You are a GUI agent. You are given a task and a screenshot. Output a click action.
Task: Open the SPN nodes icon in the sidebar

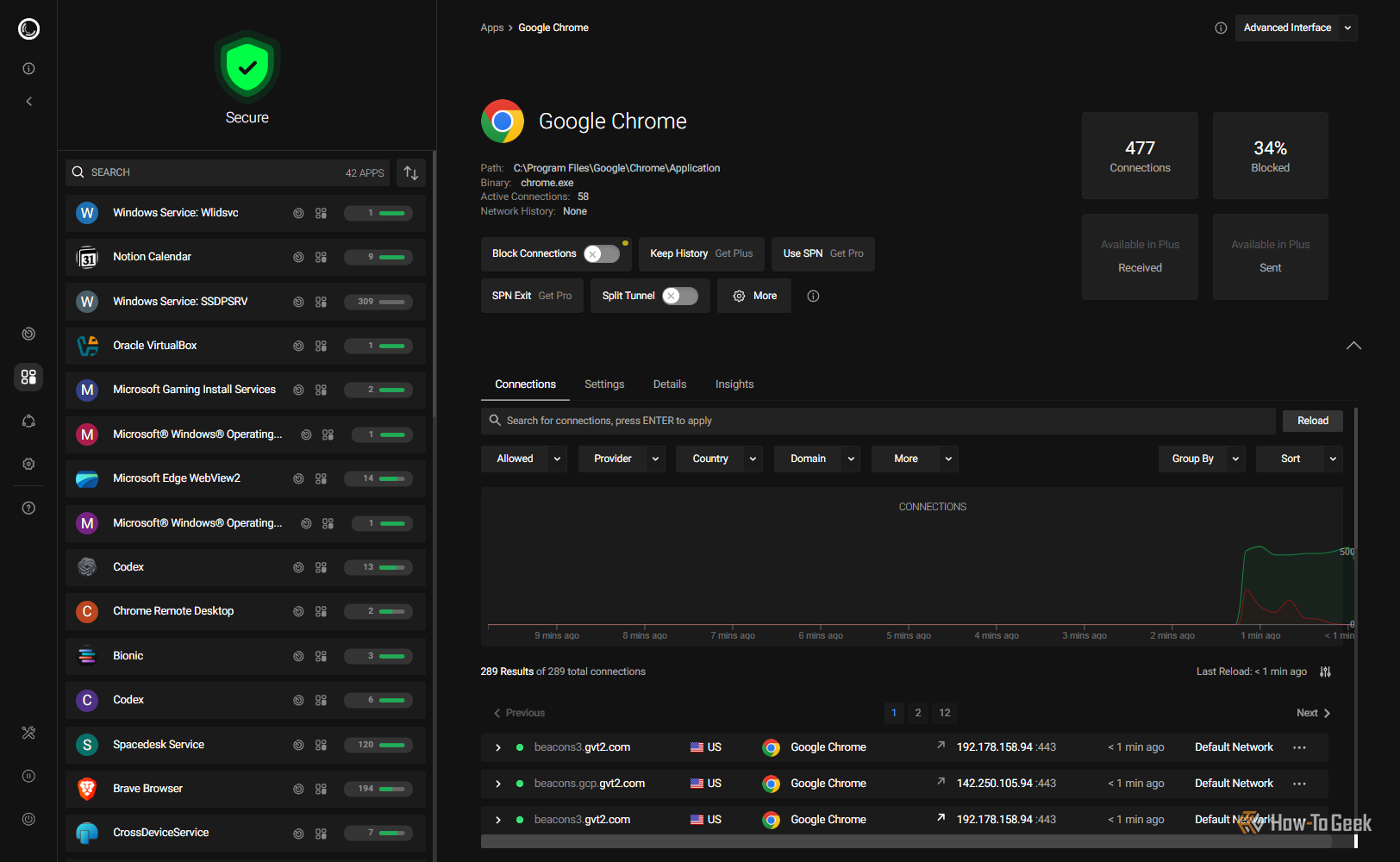click(28, 421)
